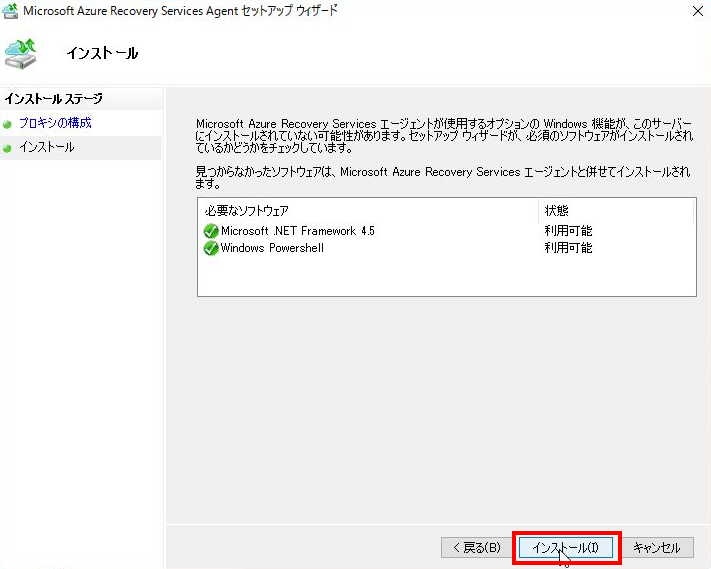The image size is (711, 569).
Task: Click the 状態 column header
Action: (616, 210)
